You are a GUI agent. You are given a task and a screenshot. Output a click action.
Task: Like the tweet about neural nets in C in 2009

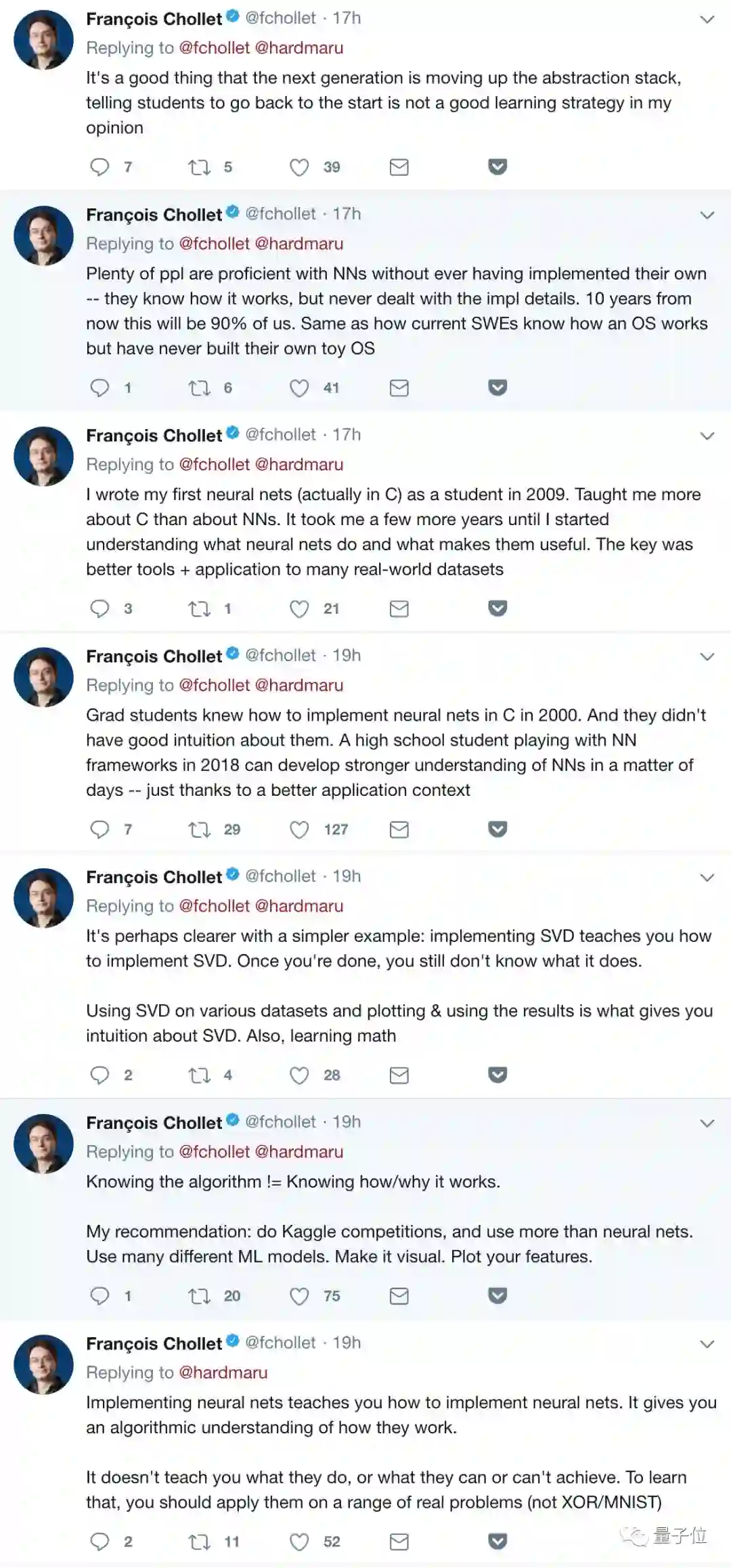point(299,608)
